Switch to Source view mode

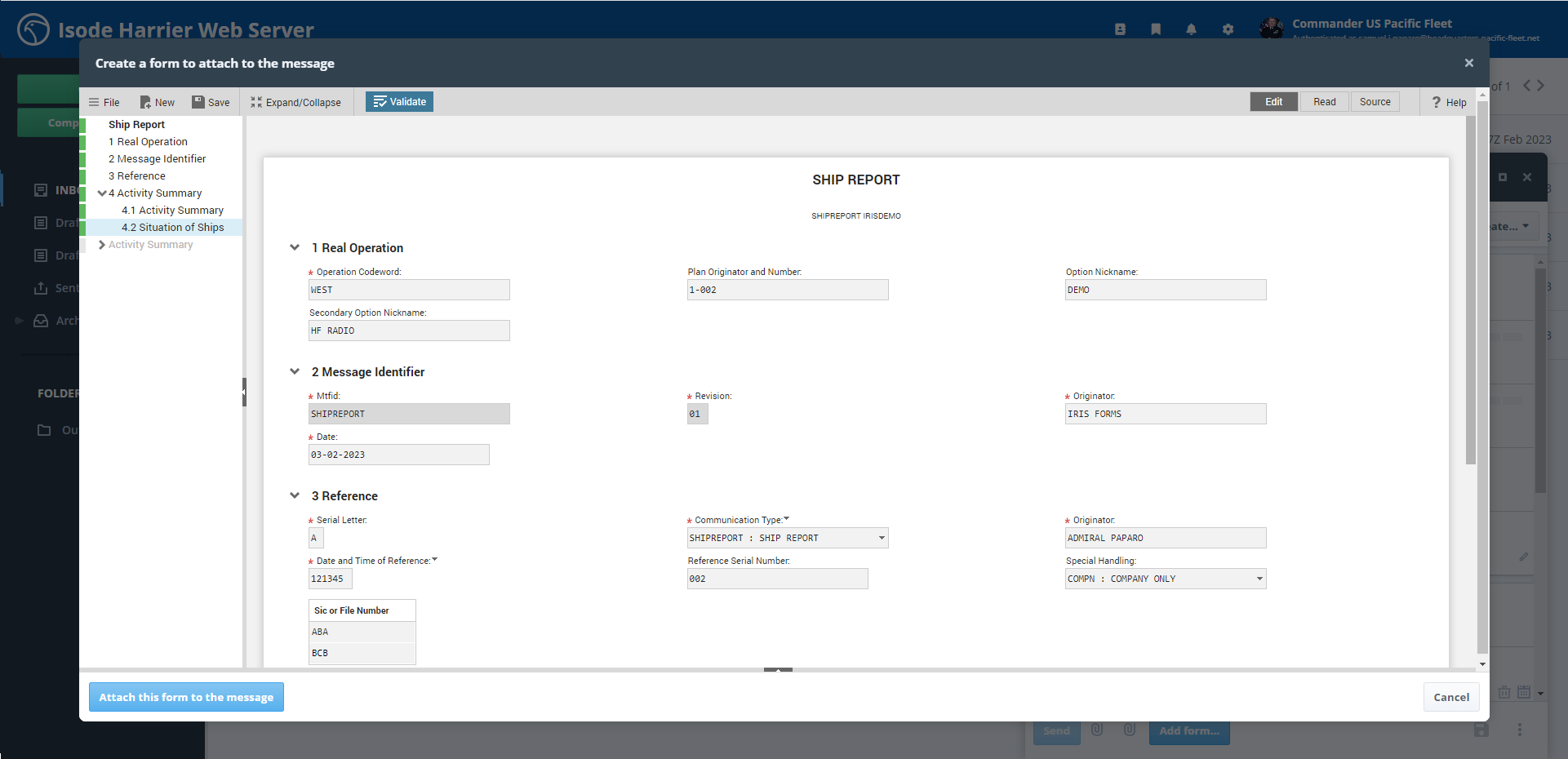pos(1375,102)
